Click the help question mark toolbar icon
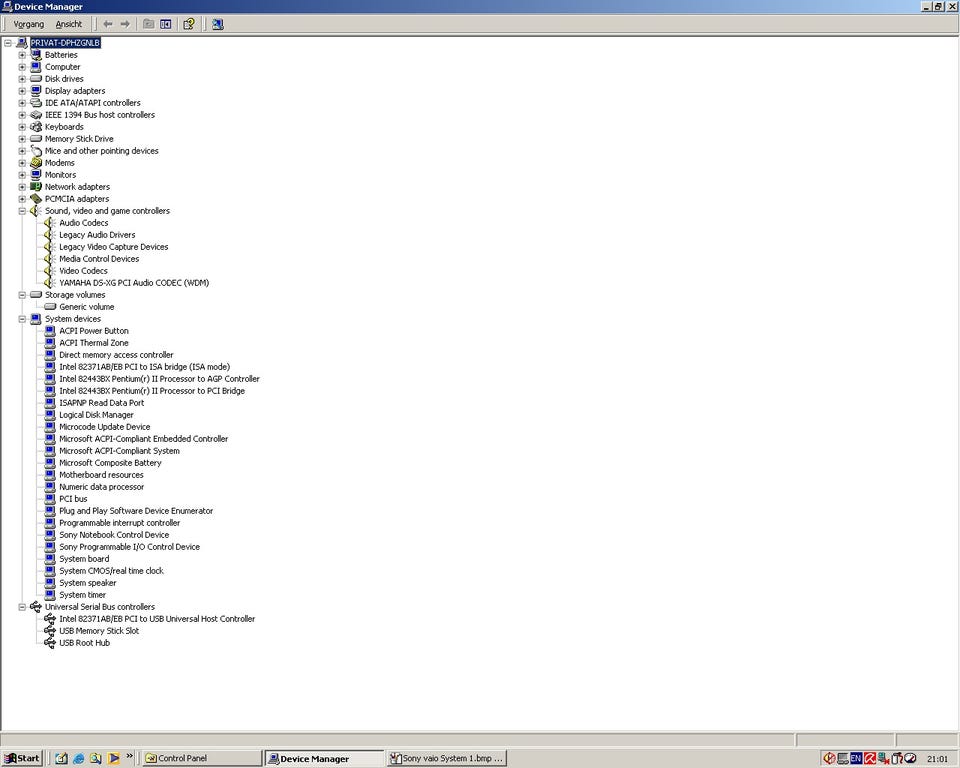Screen dimensions: 960x768 189,24
